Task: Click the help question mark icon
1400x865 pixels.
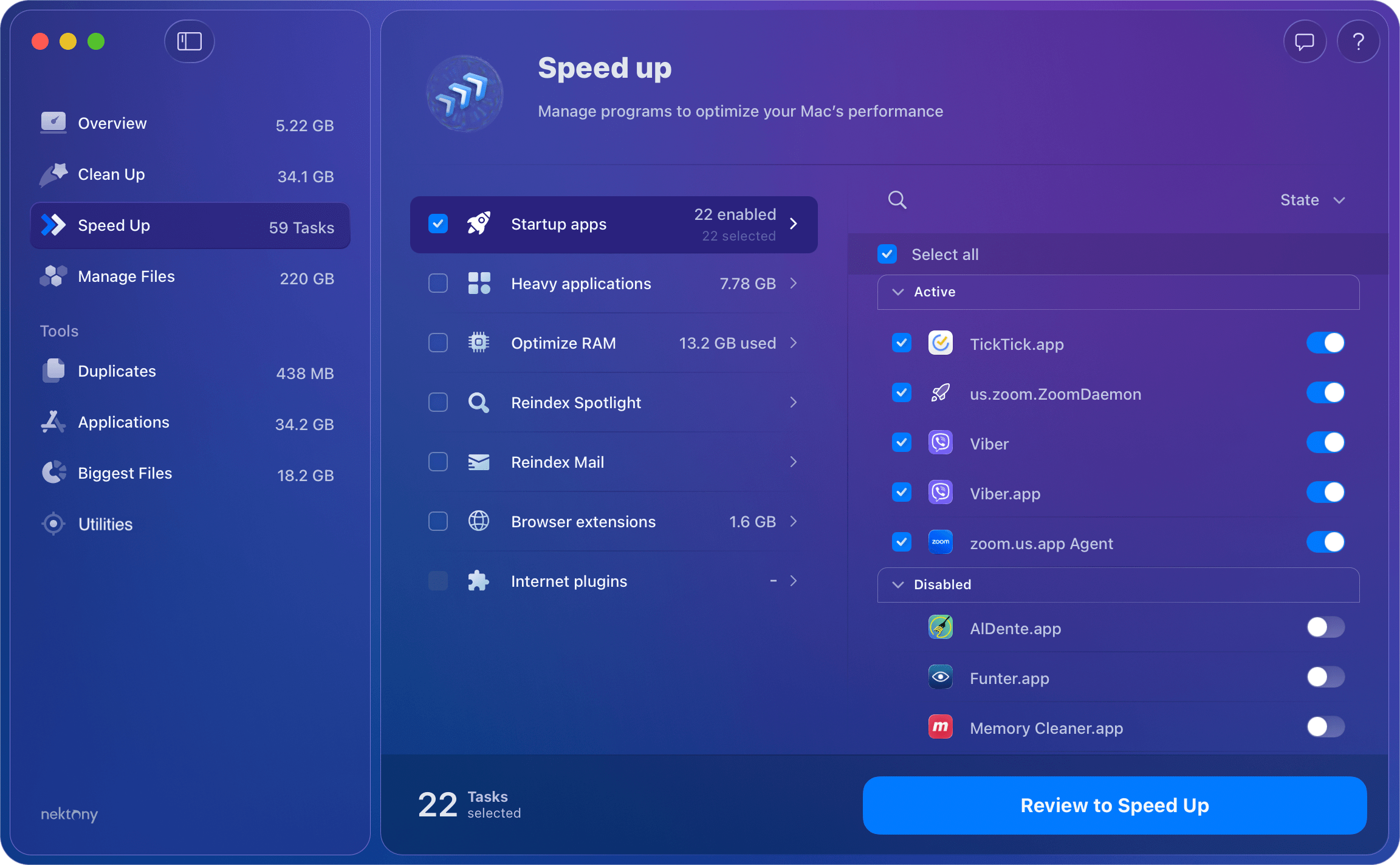Action: click(1359, 41)
